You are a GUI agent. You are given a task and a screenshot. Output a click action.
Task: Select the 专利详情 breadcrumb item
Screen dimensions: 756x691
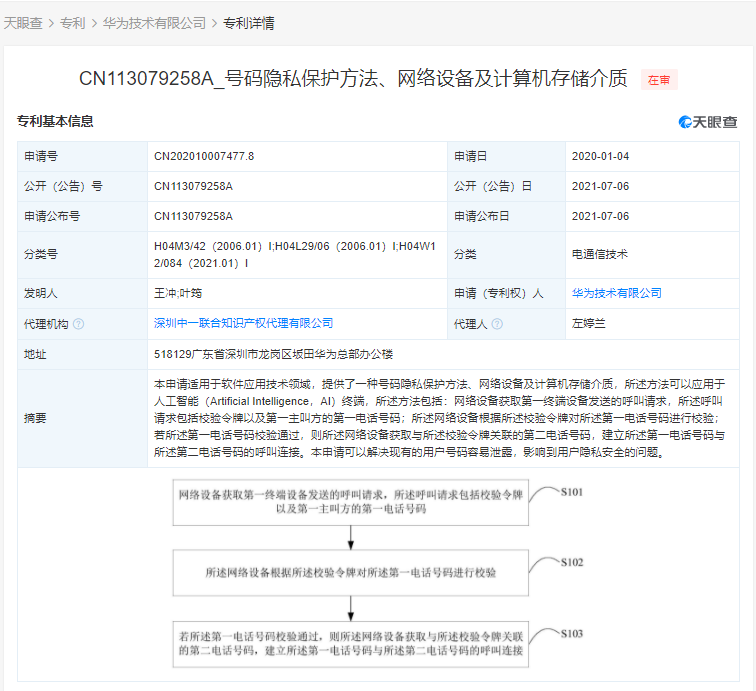[x=248, y=23]
